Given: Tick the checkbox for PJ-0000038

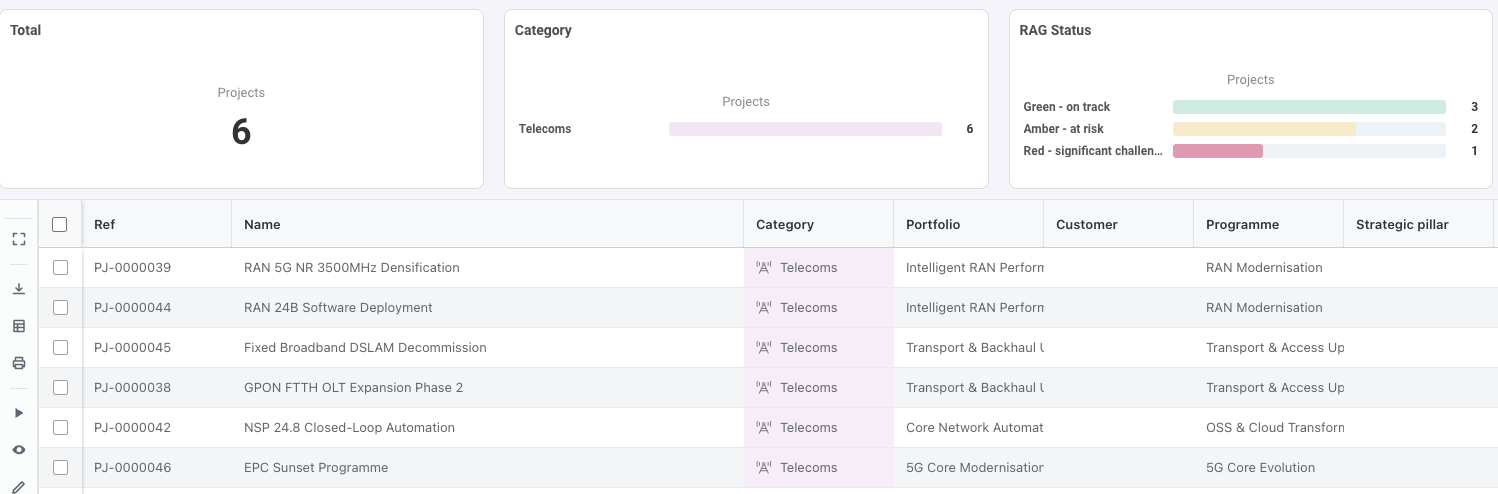Looking at the screenshot, I should click(60, 388).
